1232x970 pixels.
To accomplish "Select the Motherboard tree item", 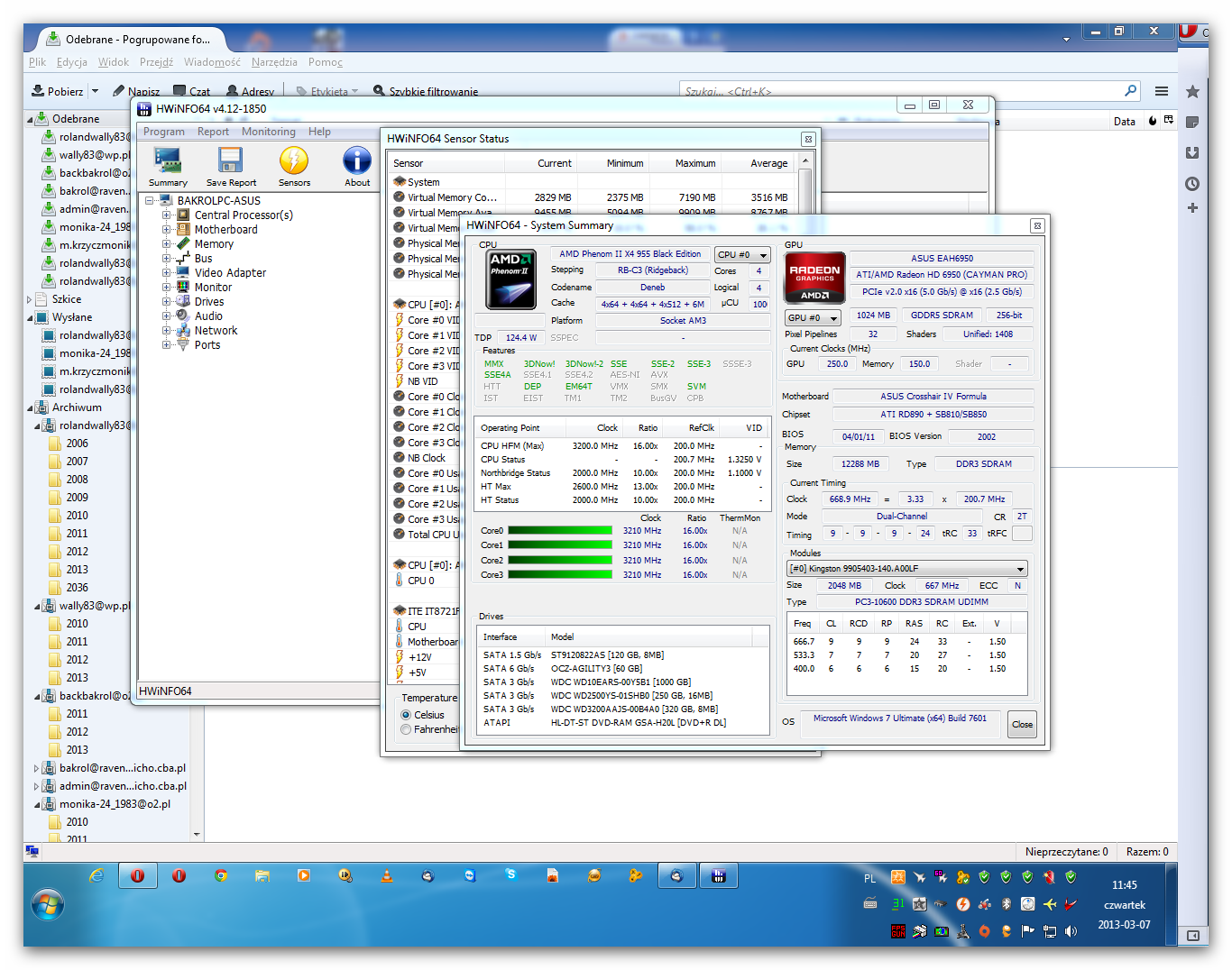I will click(x=225, y=230).
